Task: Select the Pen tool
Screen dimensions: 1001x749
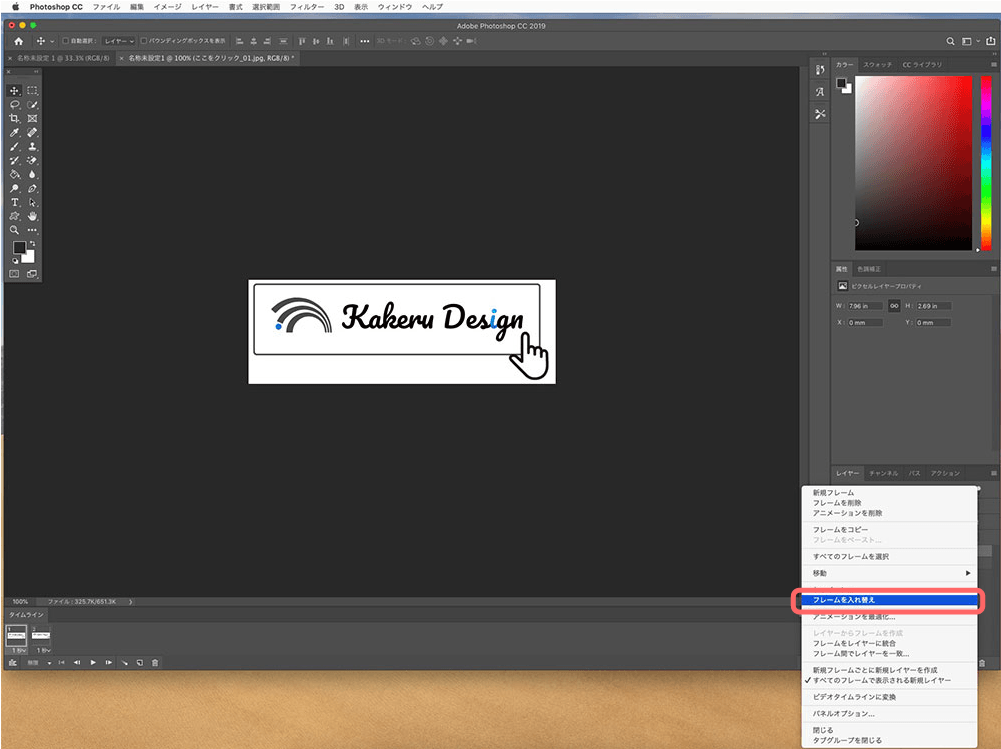Action: tap(32, 188)
